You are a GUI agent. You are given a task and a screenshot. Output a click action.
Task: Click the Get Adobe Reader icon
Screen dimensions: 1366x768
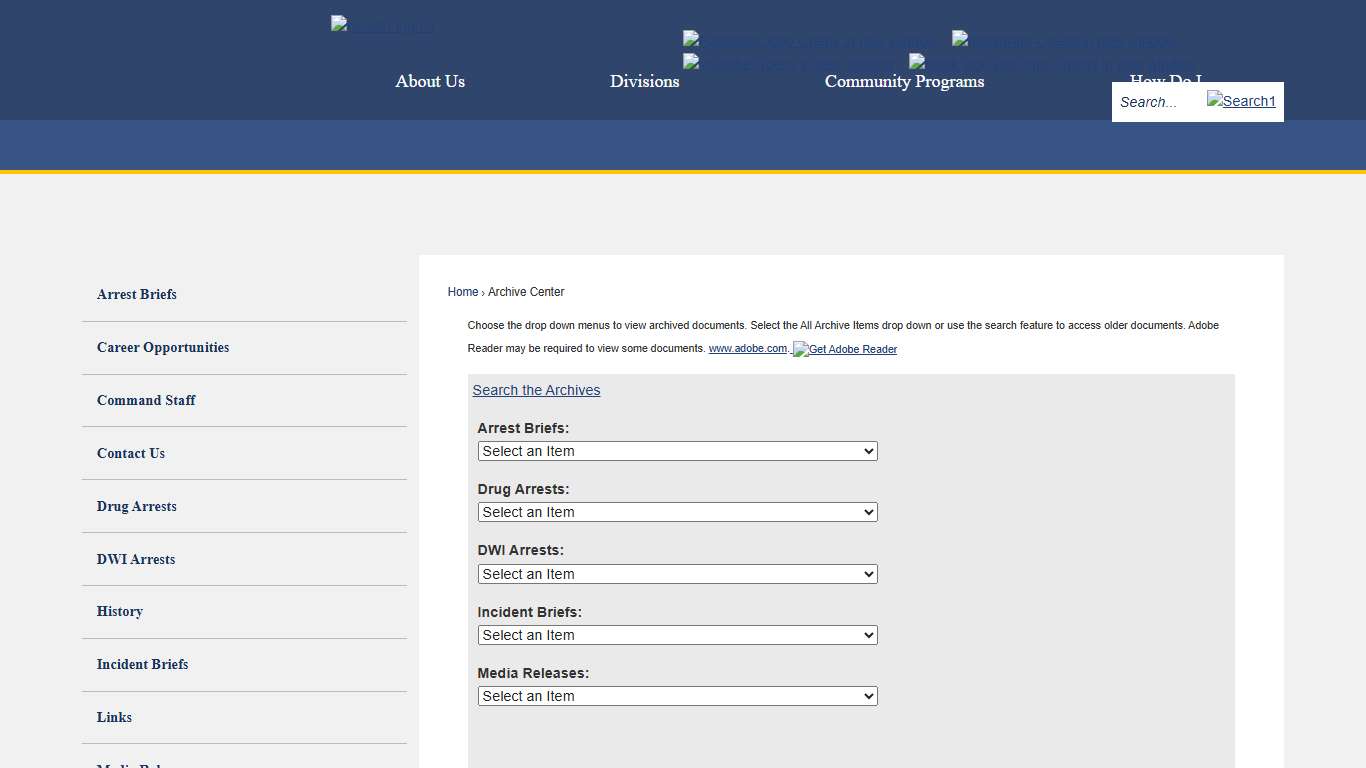[845, 349]
